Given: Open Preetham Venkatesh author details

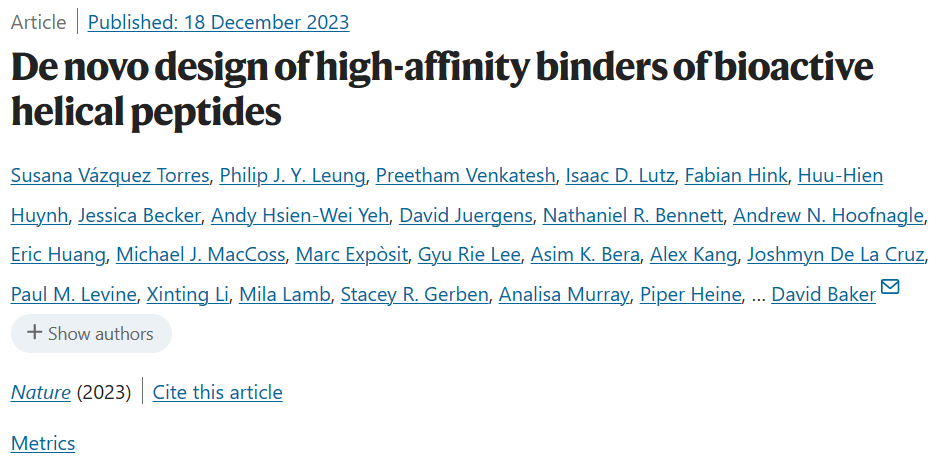Looking at the screenshot, I should click(465, 176).
